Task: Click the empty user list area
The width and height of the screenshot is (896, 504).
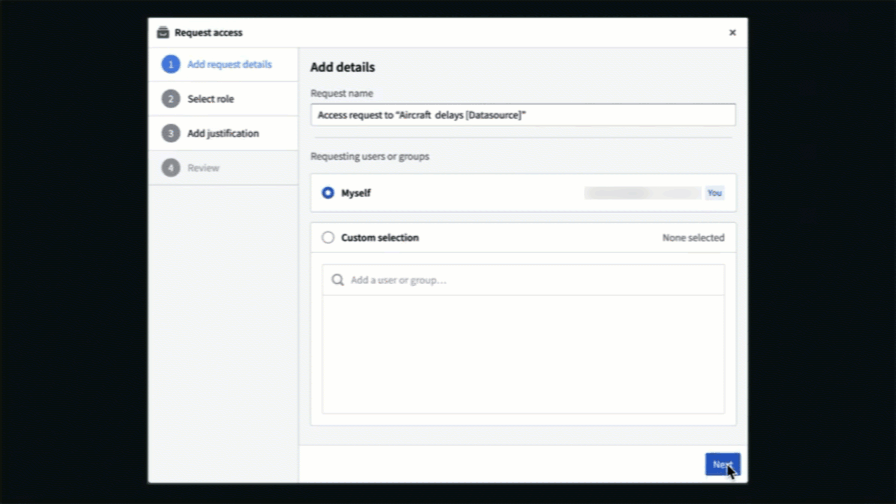Action: [x=523, y=354]
